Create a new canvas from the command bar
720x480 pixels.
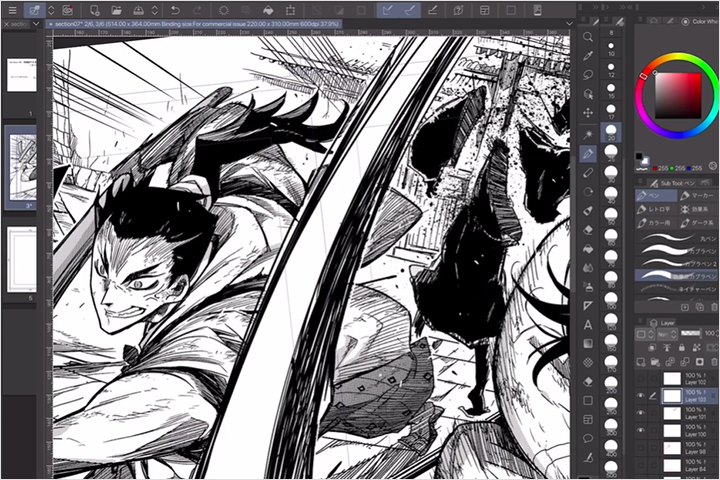pos(94,10)
